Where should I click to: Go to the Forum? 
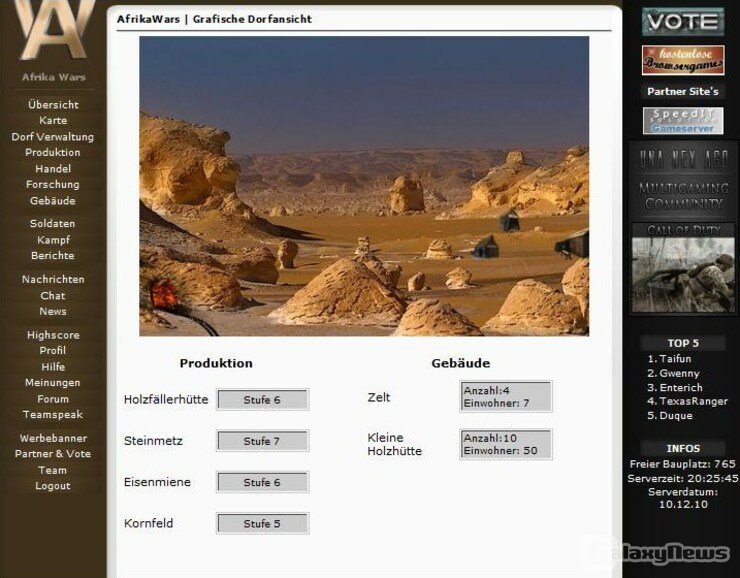(53, 399)
